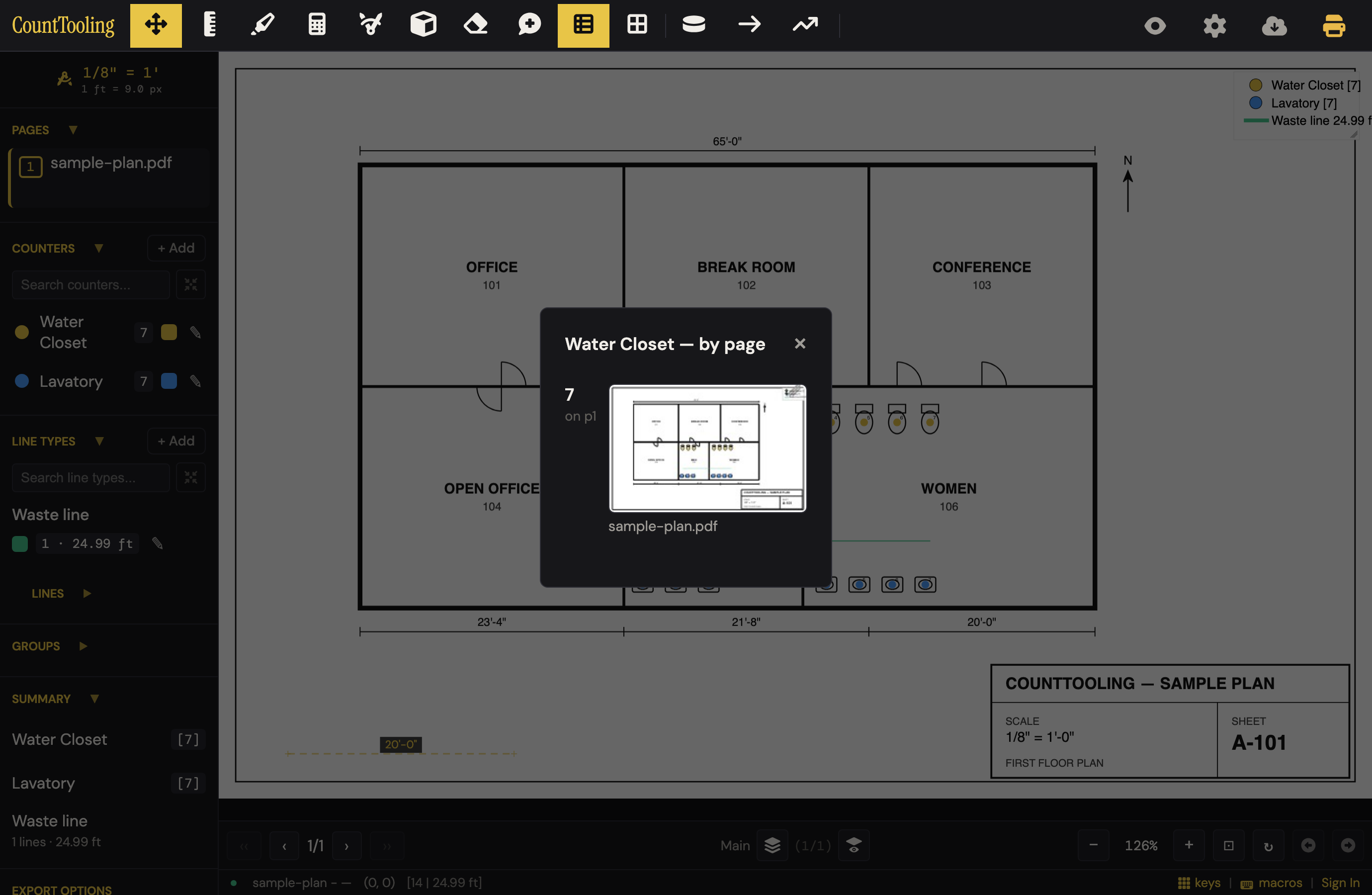
Task: Zoom out with minus button
Action: pos(1093,845)
